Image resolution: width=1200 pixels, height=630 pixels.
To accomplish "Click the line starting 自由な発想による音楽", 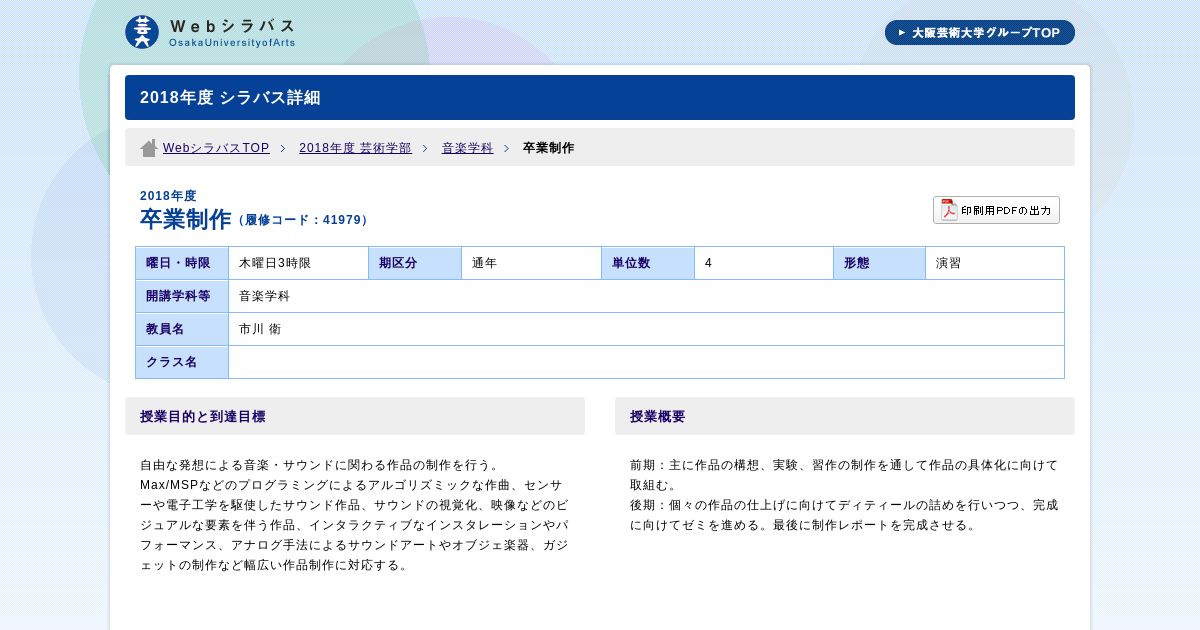I will [319, 465].
